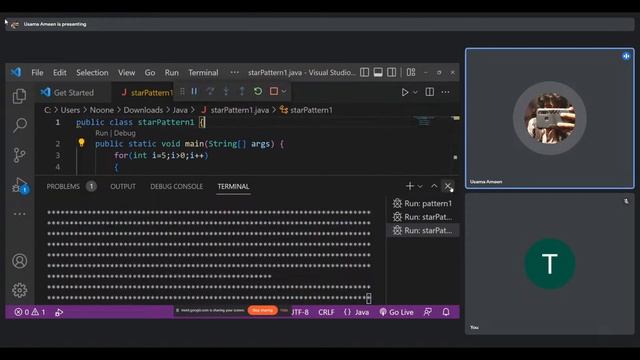This screenshot has height=360, width=640.
Task: Change file encoding UTF-8
Action: [300, 312]
